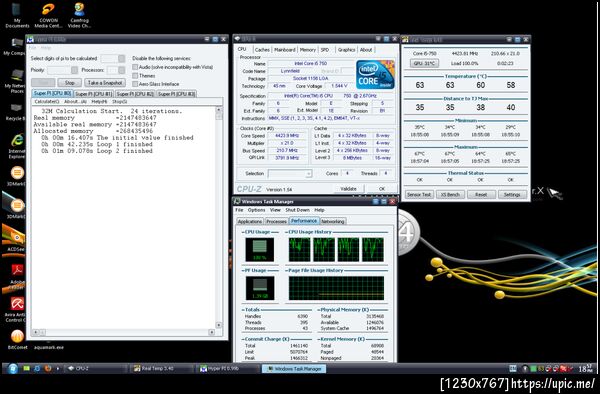The width and height of the screenshot is (600, 394).
Task: Switch to the Applications tab in Task Manager
Action: (x=249, y=221)
